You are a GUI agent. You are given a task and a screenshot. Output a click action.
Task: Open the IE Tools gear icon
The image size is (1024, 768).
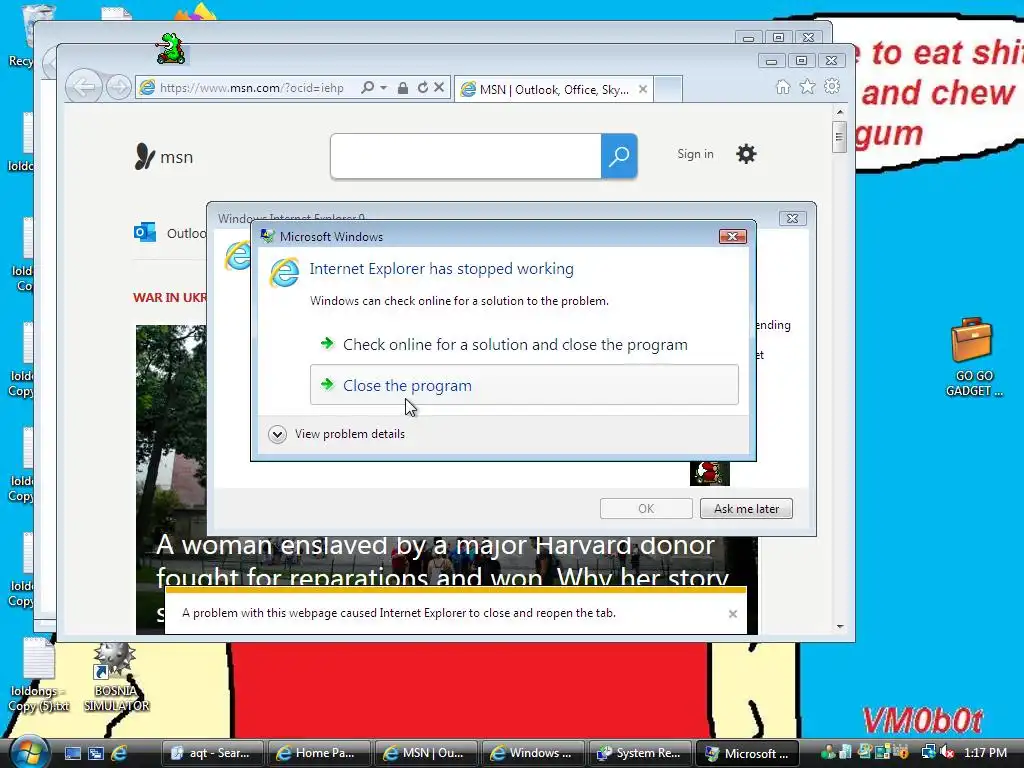[831, 86]
